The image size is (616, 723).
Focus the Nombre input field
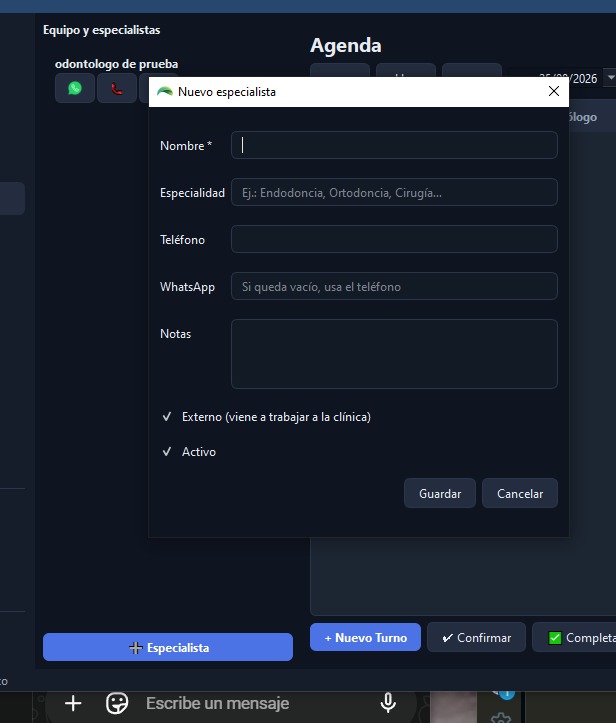click(394, 145)
